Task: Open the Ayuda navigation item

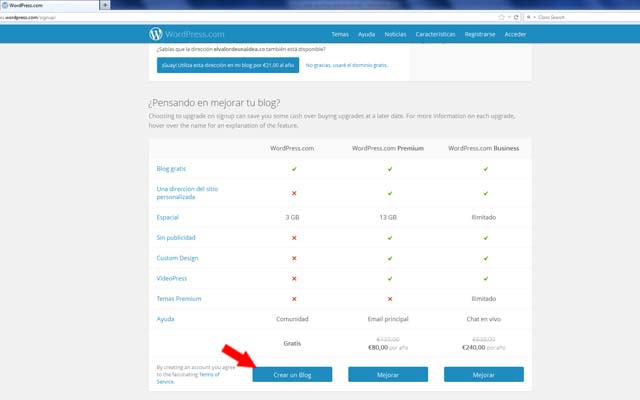Action: 367,34
